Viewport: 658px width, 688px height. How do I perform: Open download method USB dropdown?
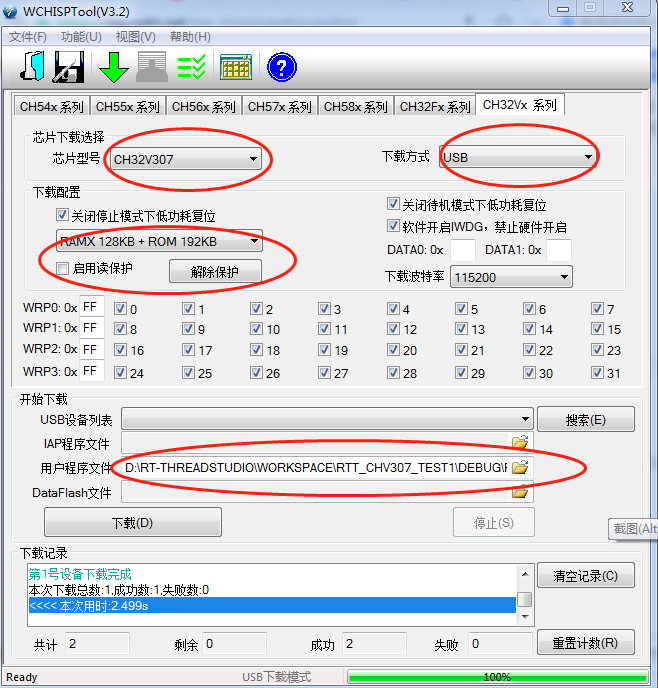pos(518,157)
